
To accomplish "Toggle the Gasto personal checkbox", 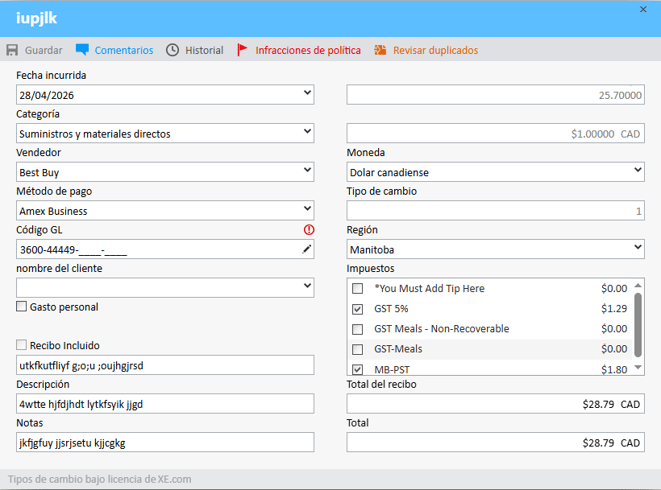I will pos(22,307).
